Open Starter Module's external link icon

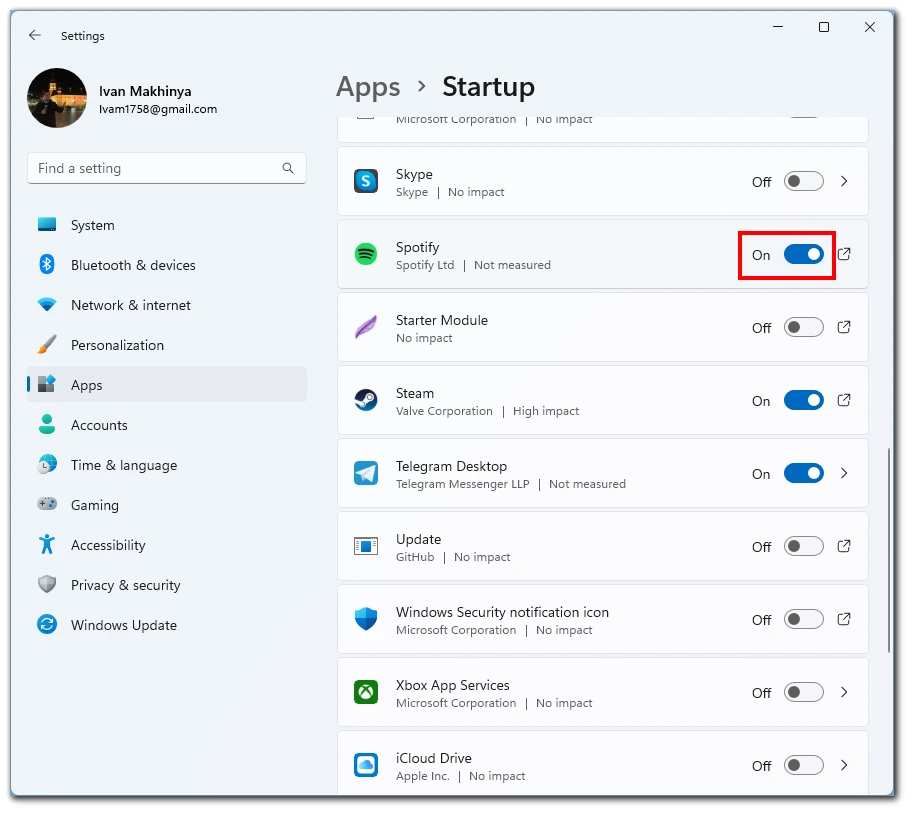tap(844, 327)
